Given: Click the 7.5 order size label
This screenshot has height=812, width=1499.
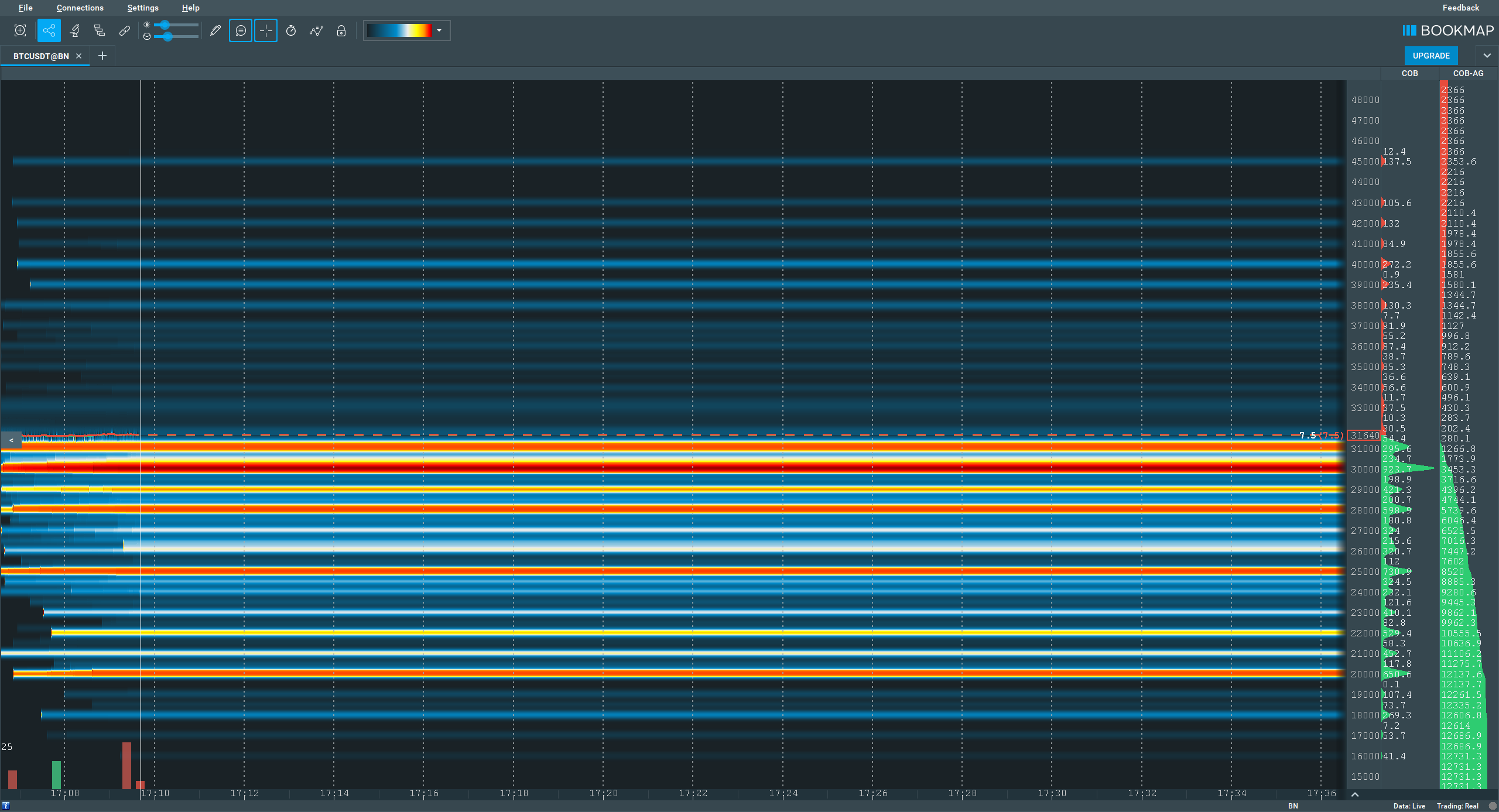Looking at the screenshot, I should [1307, 435].
